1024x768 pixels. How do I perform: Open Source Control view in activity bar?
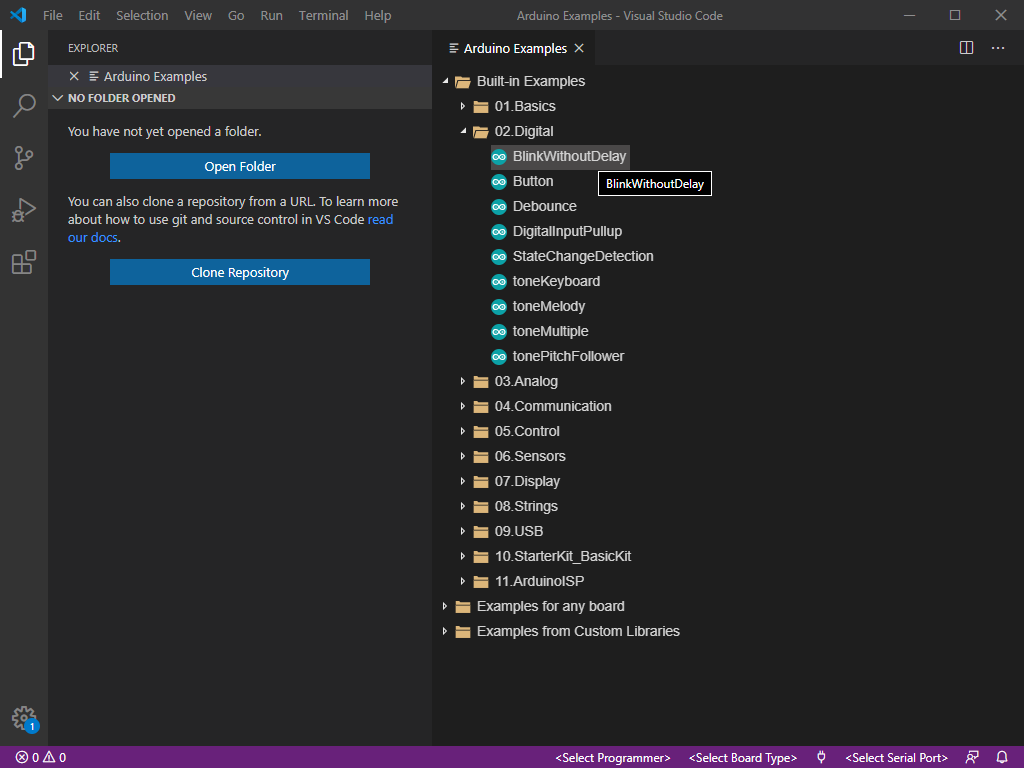tap(24, 158)
